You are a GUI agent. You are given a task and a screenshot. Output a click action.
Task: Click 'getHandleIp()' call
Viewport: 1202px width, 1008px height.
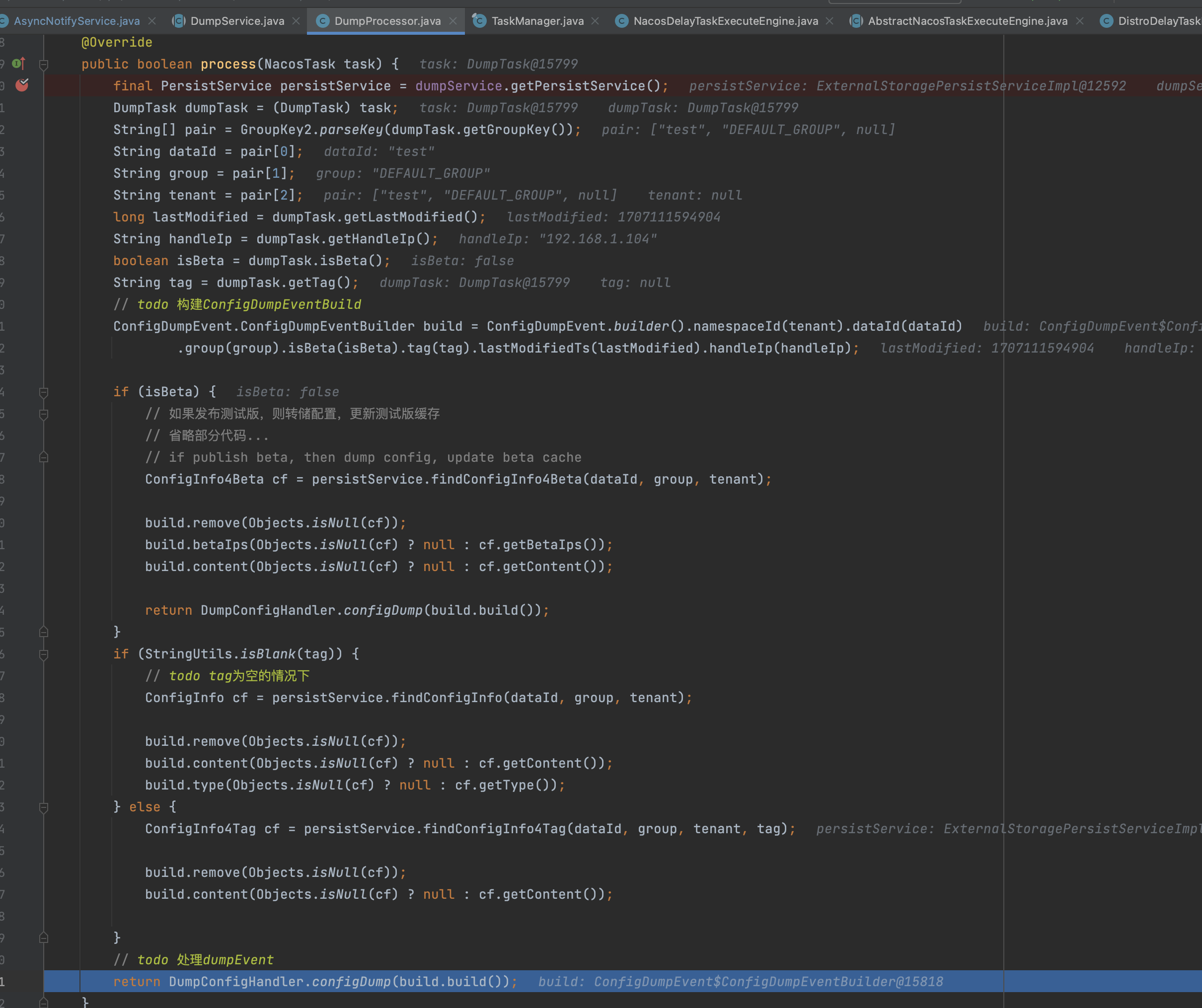[x=379, y=239]
